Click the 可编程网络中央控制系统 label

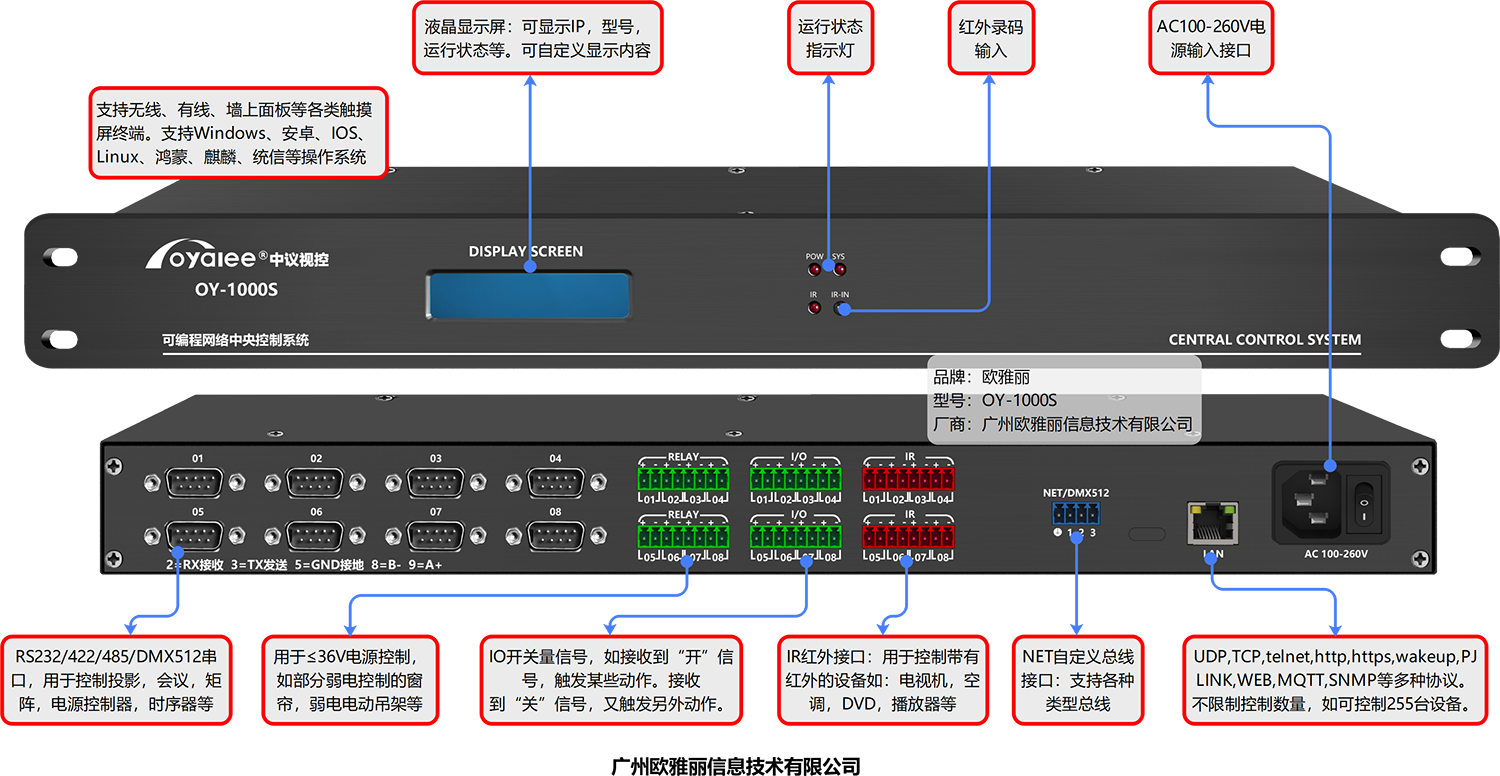coord(235,340)
